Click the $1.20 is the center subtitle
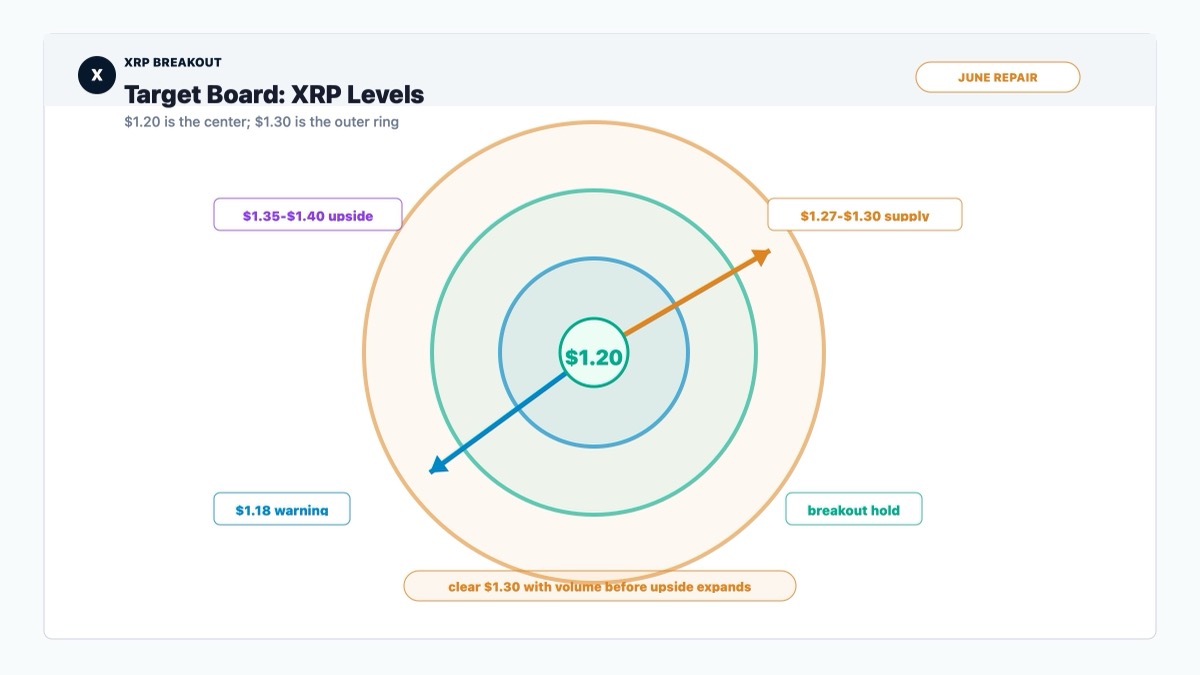 click(261, 122)
